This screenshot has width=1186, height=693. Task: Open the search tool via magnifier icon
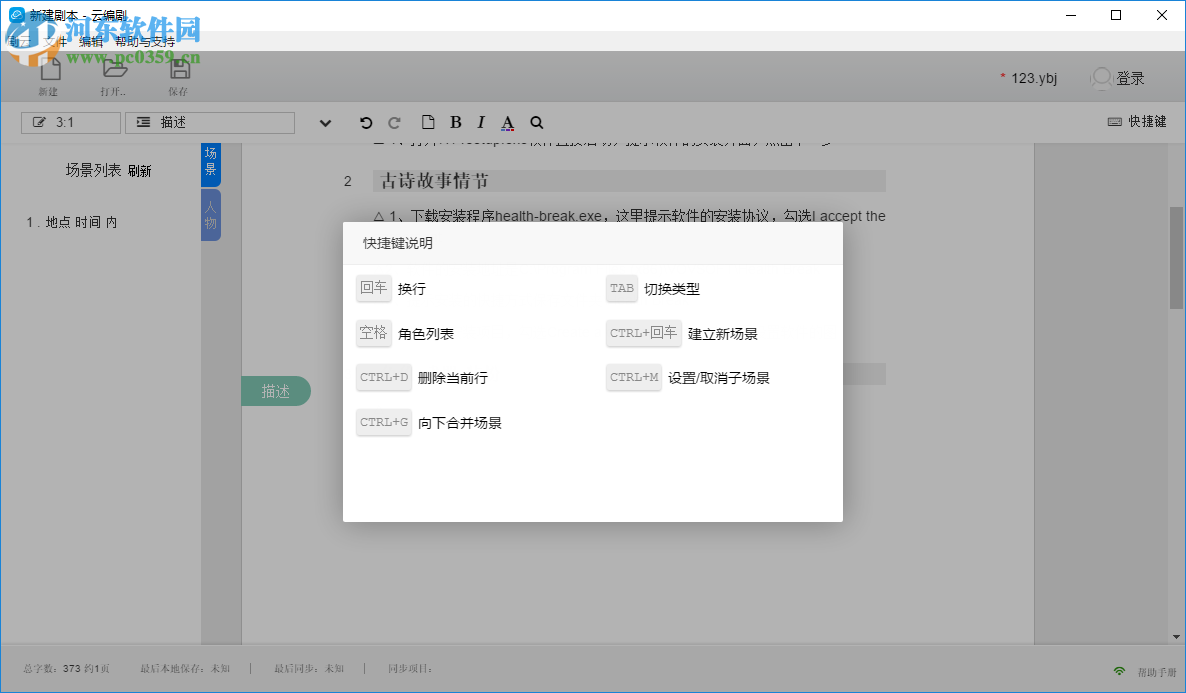pos(536,122)
